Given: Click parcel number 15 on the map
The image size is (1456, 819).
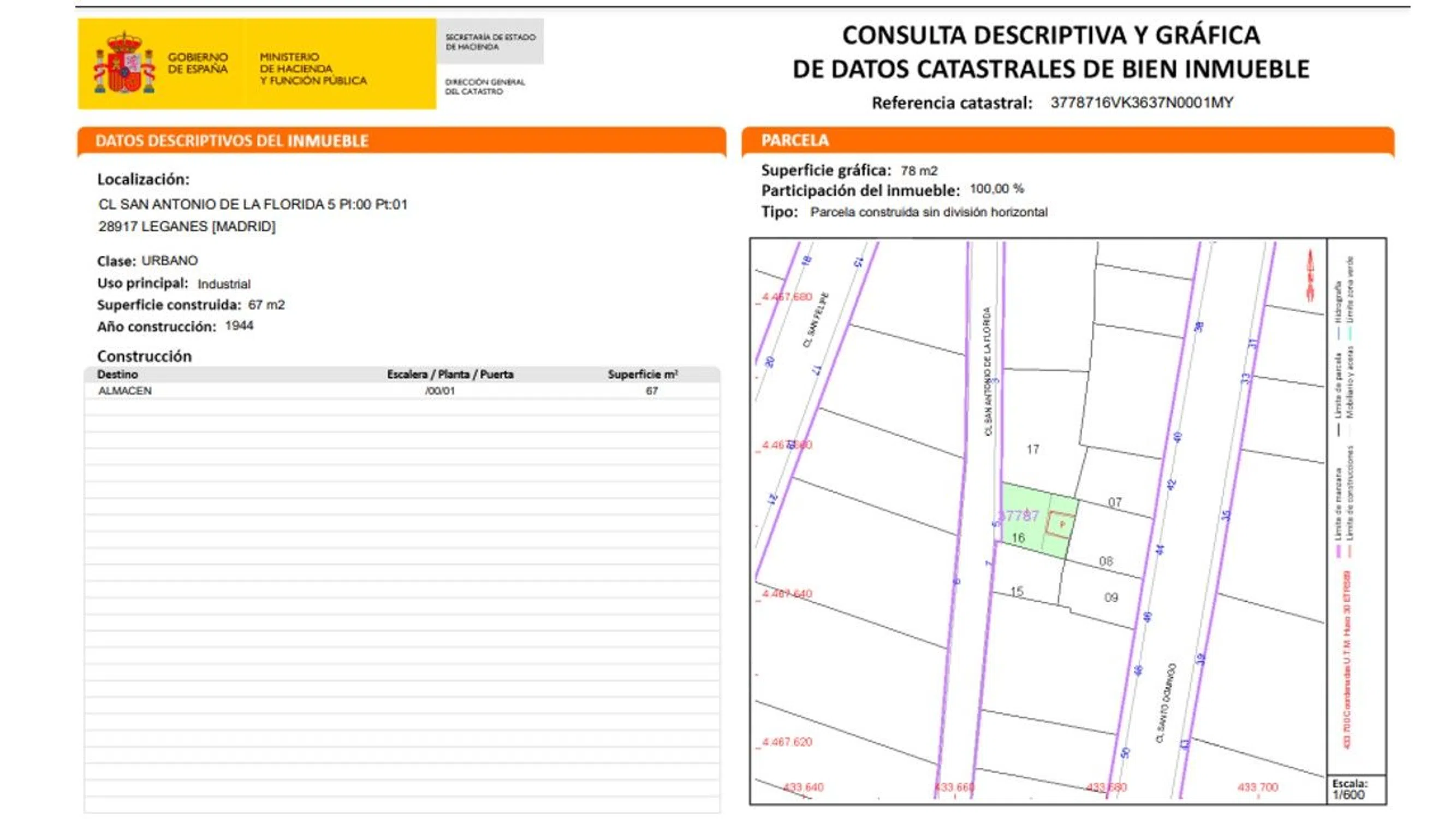Looking at the screenshot, I should point(1017,591).
